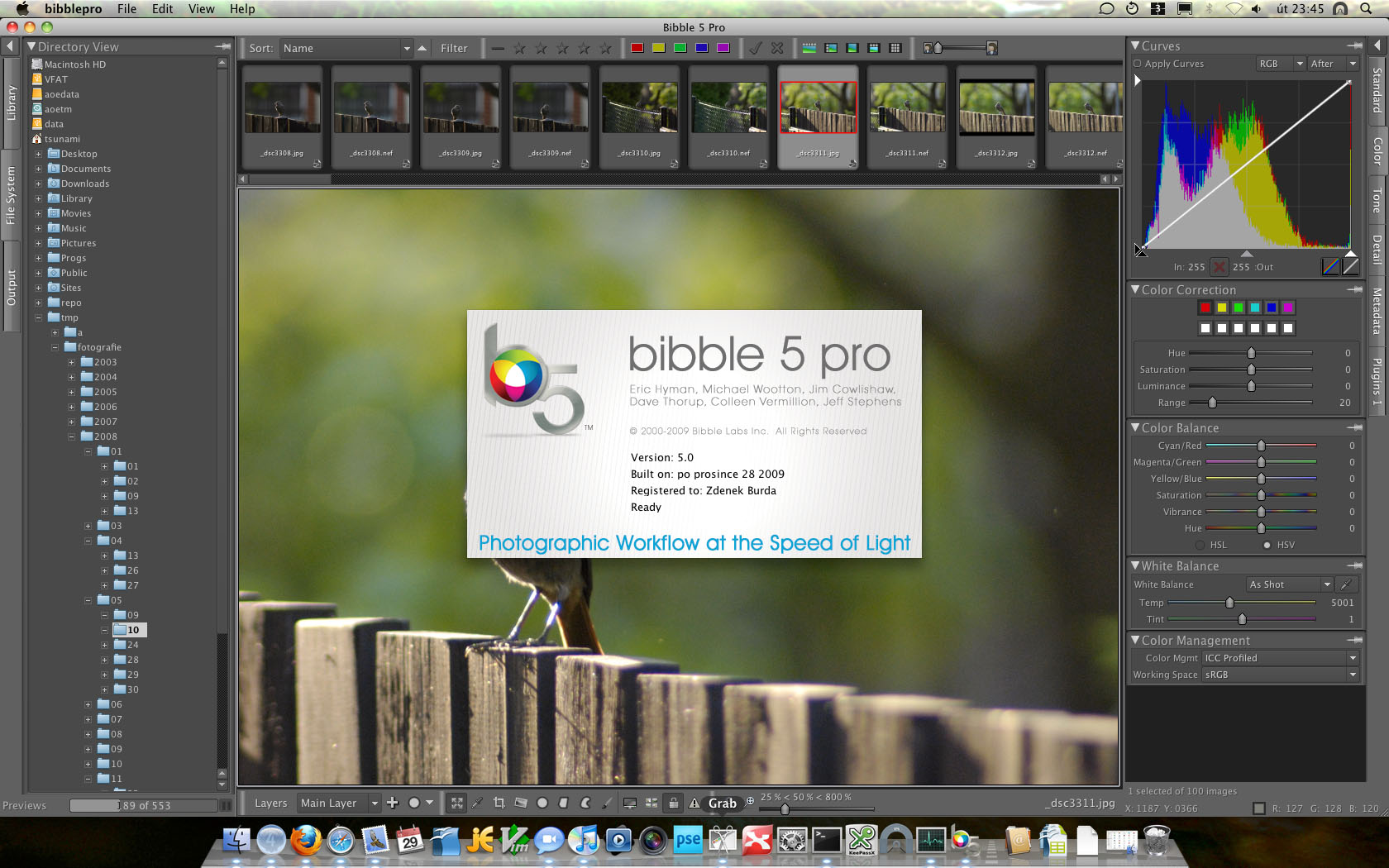This screenshot has width=1389, height=868.
Task: Open the As Shot white balance dropdown
Action: (1289, 584)
